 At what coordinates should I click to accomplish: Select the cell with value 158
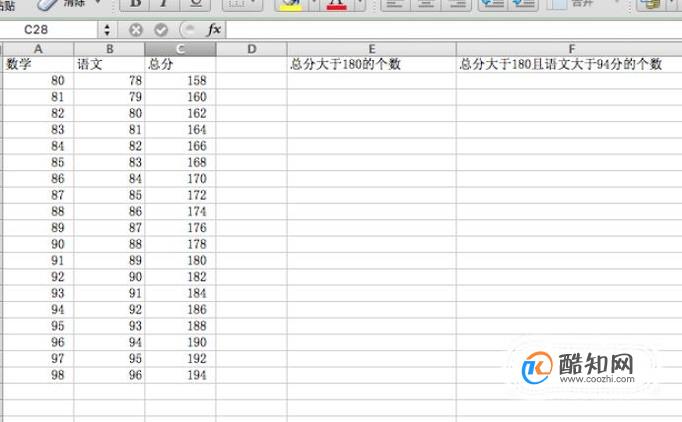[181, 80]
